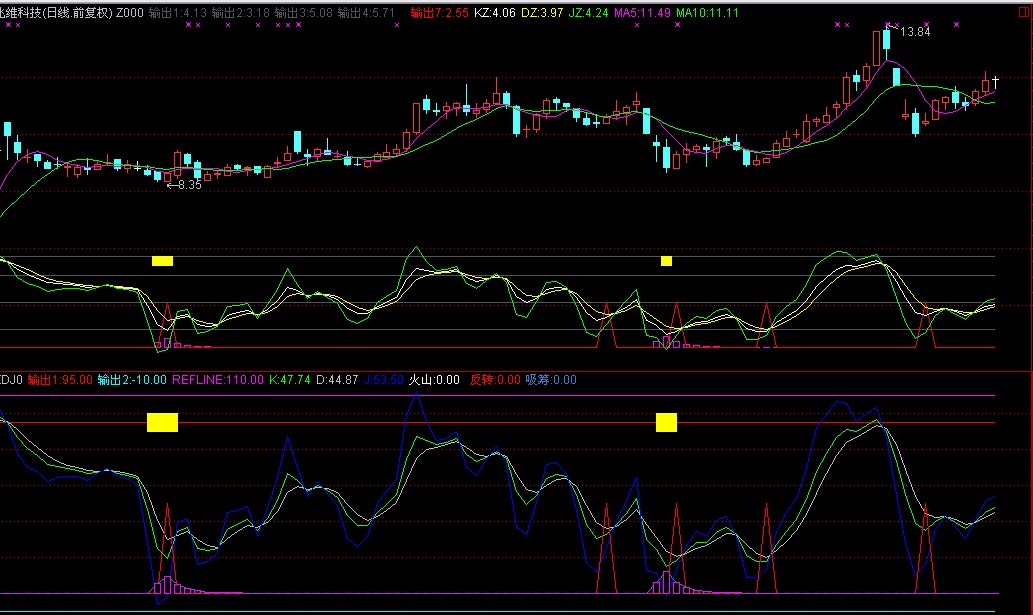The image size is (1033, 615).
Task: Select the K:47.74 legend value
Action: coord(291,380)
